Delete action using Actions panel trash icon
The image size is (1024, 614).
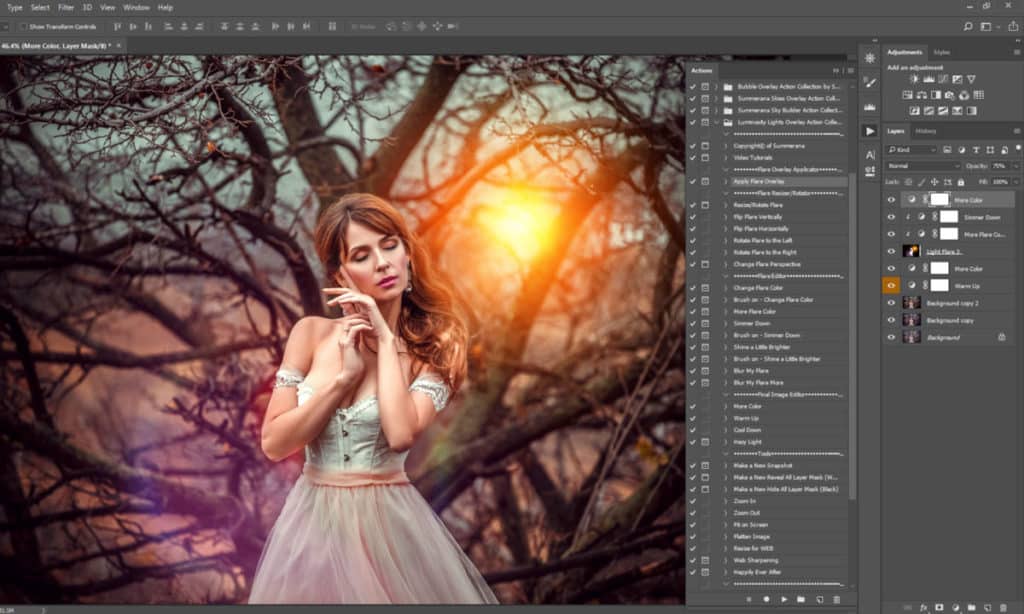point(836,599)
